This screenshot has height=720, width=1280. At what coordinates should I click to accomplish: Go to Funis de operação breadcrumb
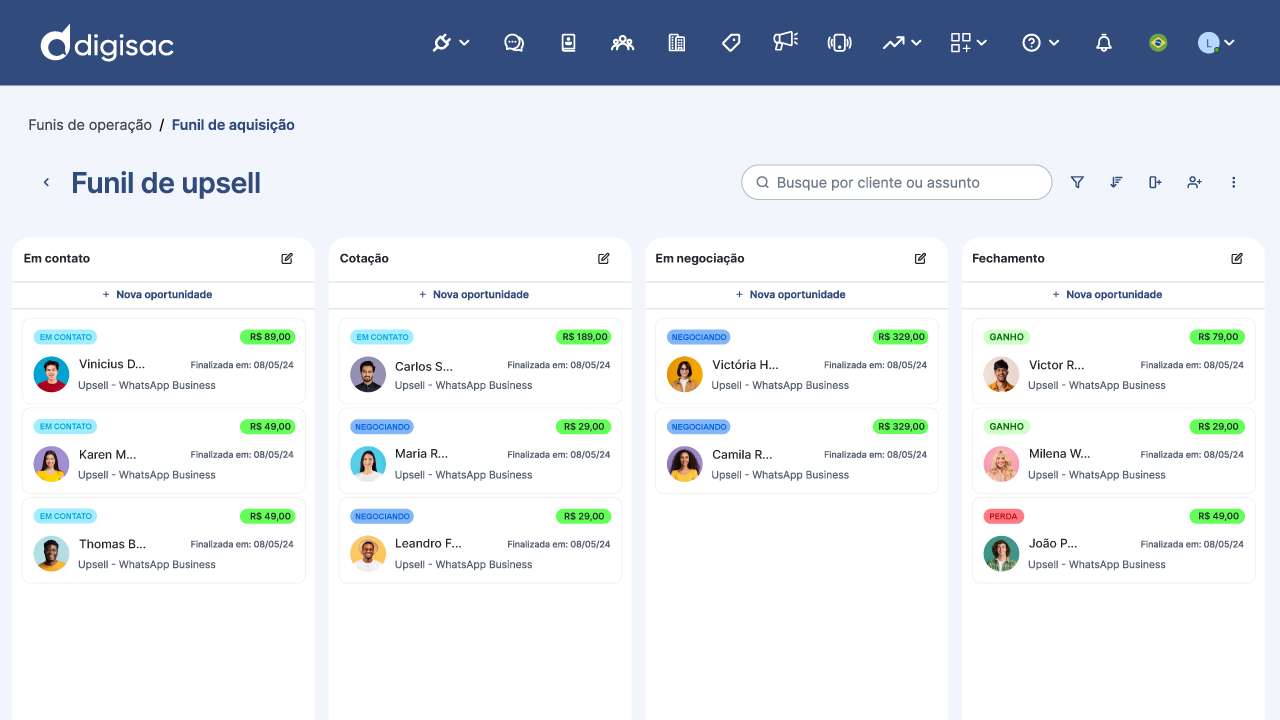pos(90,125)
